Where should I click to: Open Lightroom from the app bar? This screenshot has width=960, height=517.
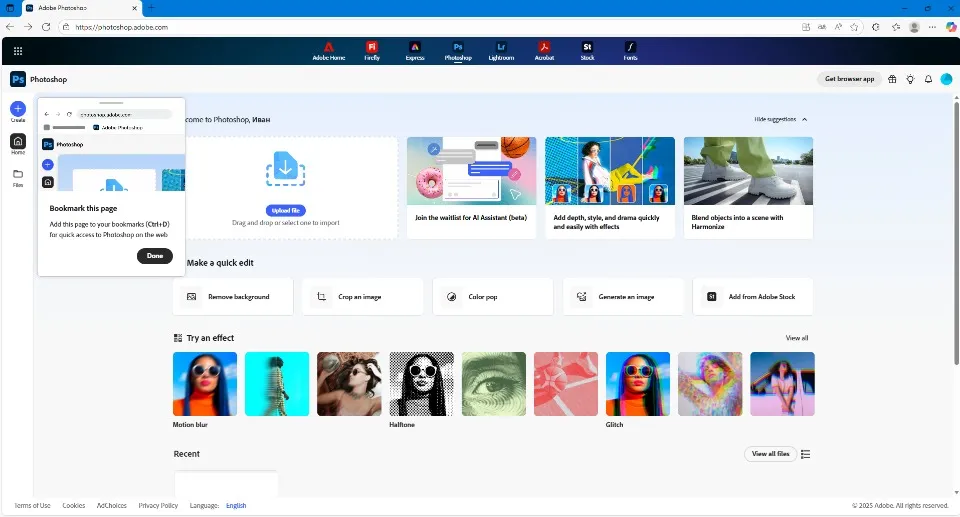click(x=501, y=51)
